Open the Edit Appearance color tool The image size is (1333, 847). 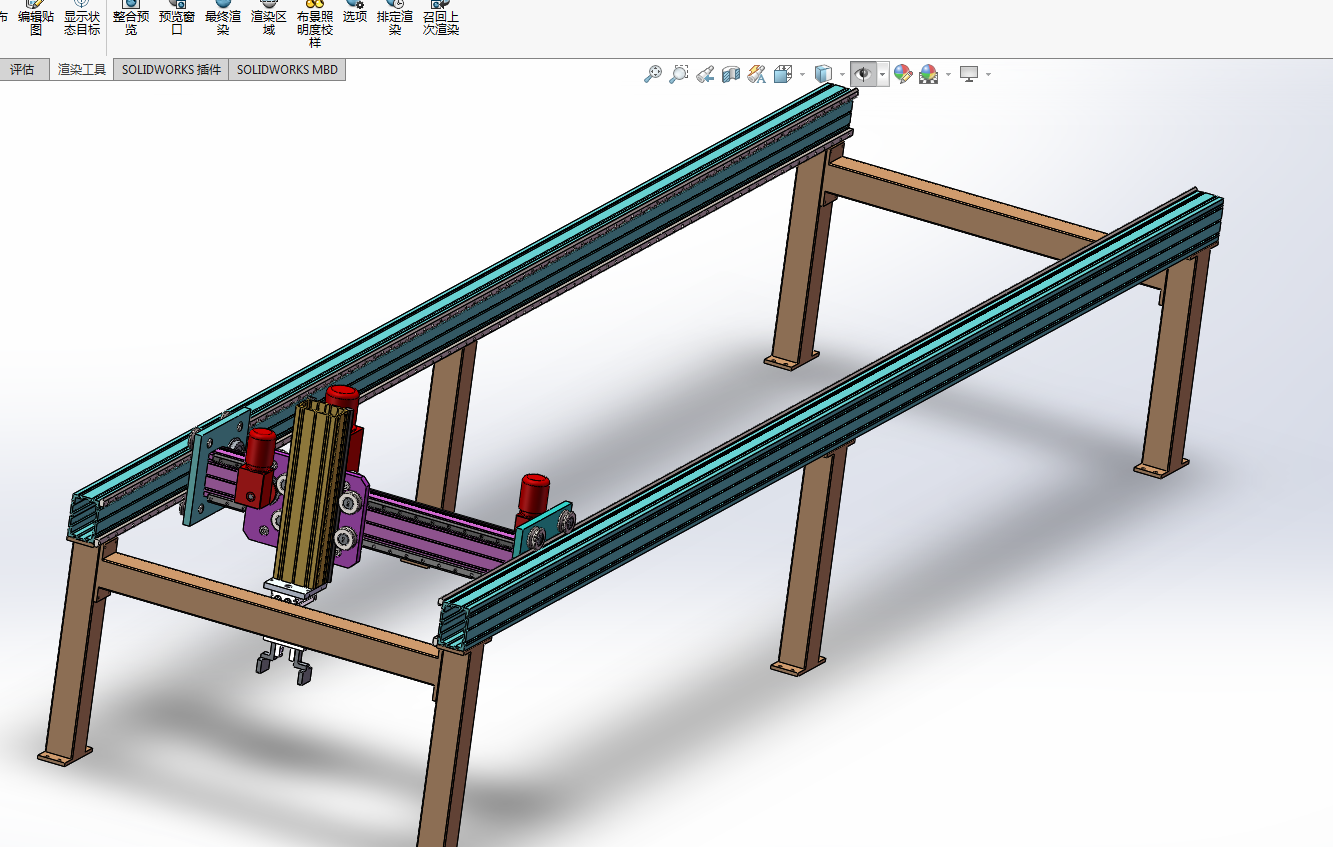click(903, 74)
